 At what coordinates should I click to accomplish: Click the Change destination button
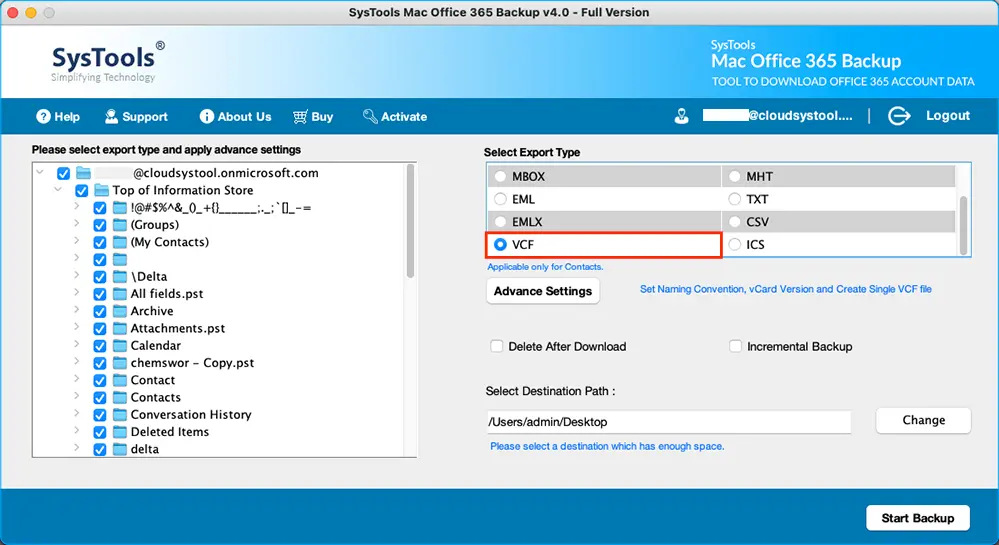coord(923,421)
